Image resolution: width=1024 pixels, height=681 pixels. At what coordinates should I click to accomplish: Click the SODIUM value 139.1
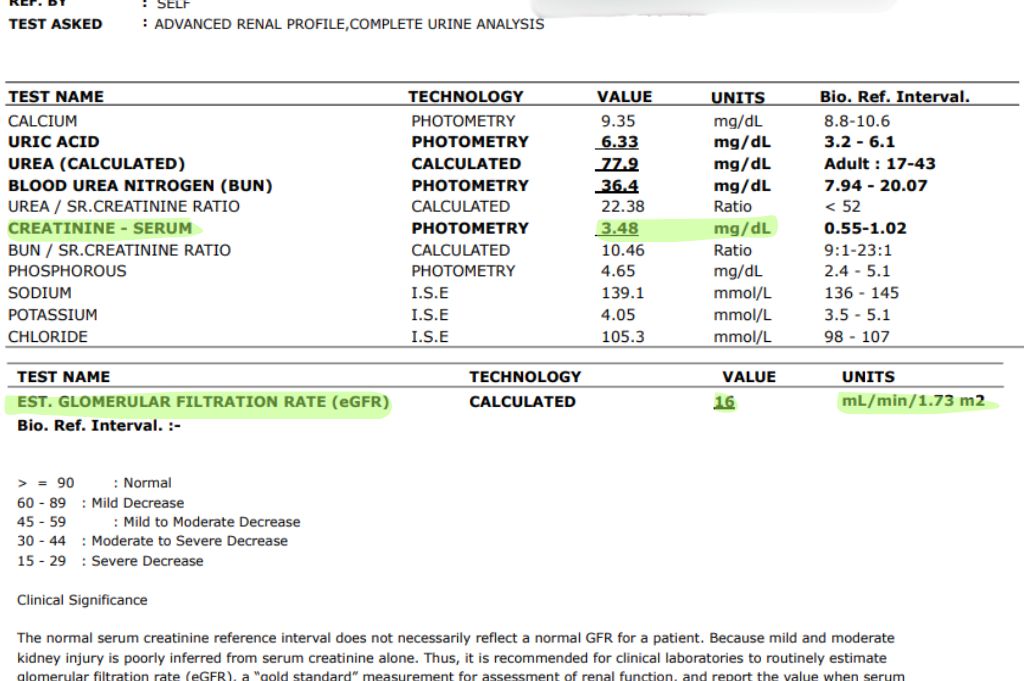coord(622,293)
